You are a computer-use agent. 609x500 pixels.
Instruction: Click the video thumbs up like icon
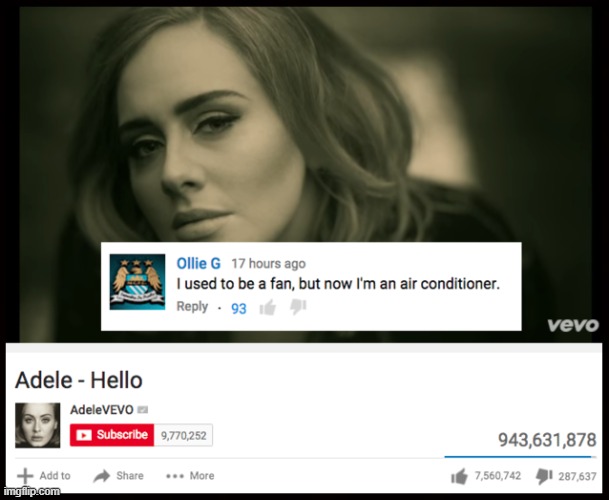click(x=459, y=476)
